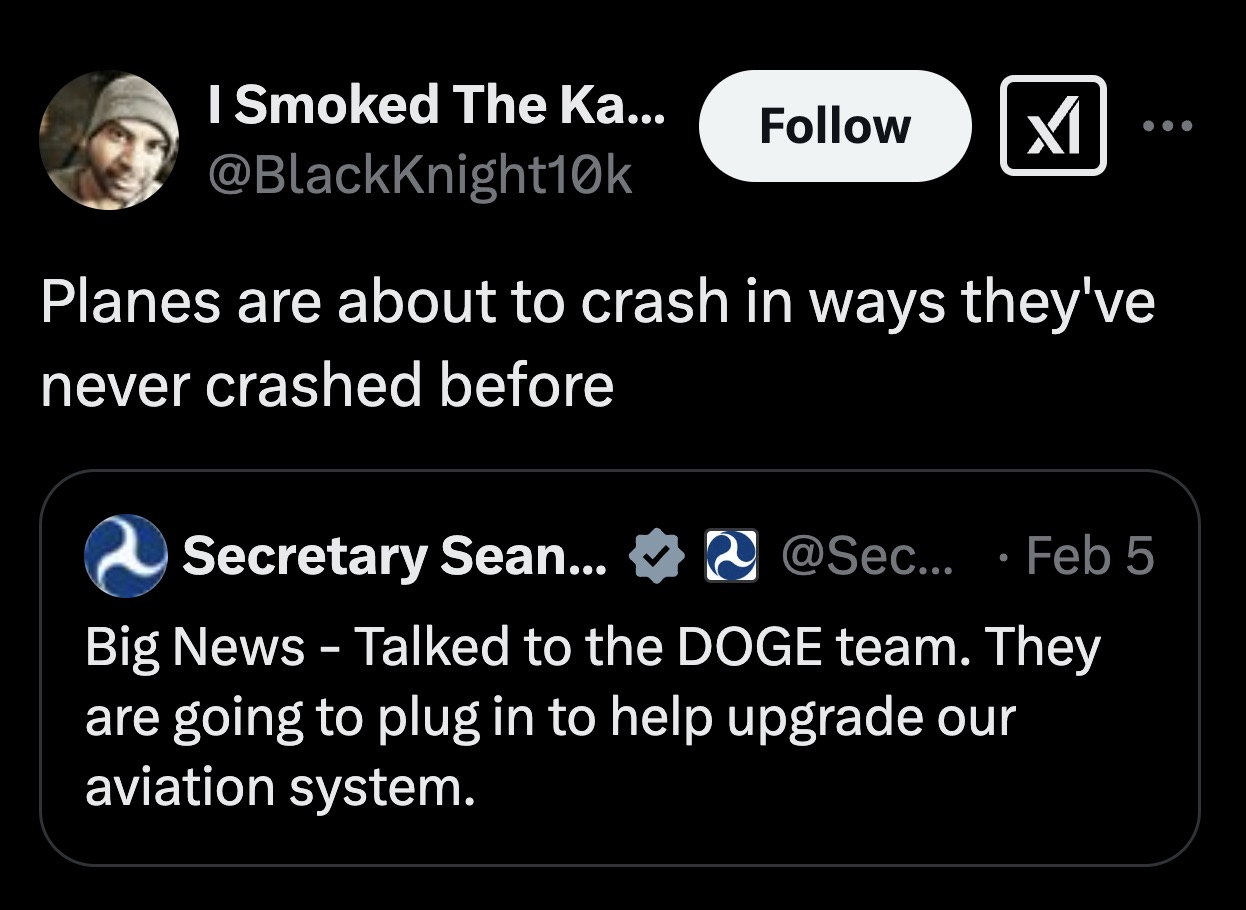Viewport: 1246px width, 910px height.
Task: Click the verified checkmark badge
Action: coord(657,556)
